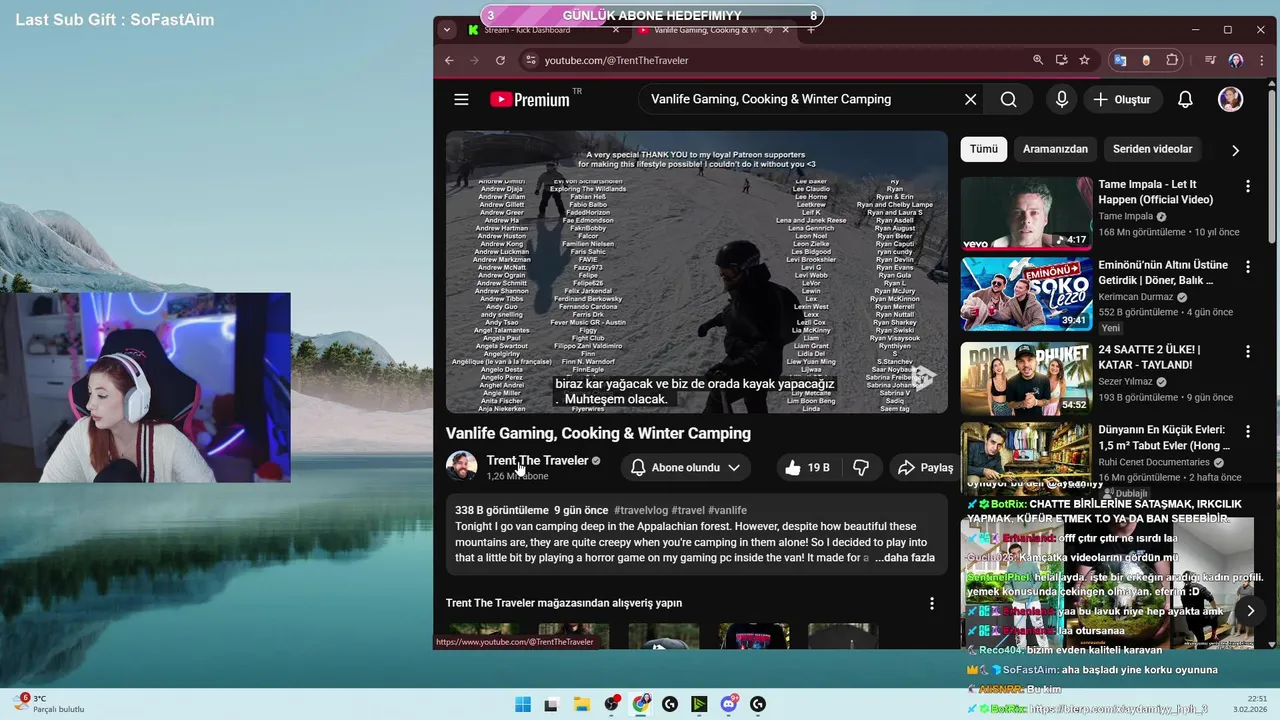This screenshot has width=1280, height=720.
Task: Close the Kick Dashboard tab
Action: pyautogui.click(x=616, y=30)
